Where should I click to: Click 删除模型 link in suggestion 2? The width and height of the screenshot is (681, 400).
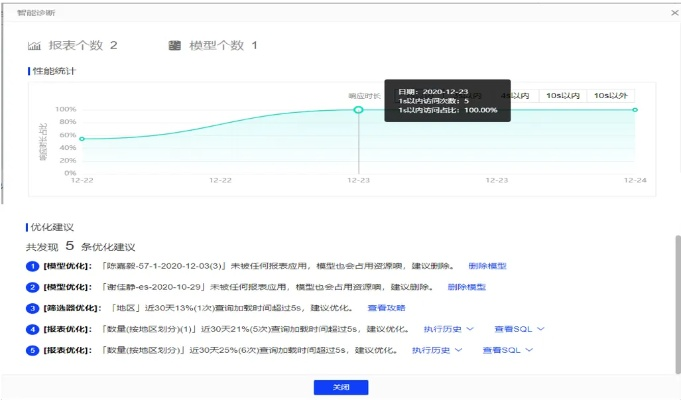tap(466, 287)
